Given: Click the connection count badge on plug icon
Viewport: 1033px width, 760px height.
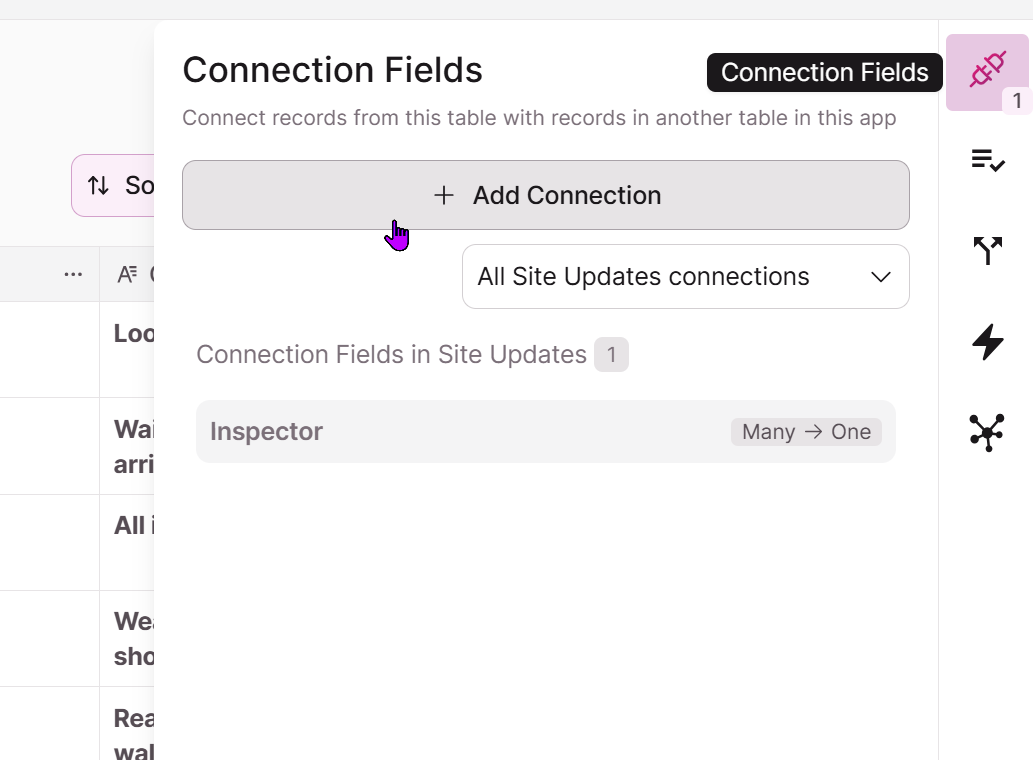Looking at the screenshot, I should coord(1017,101).
